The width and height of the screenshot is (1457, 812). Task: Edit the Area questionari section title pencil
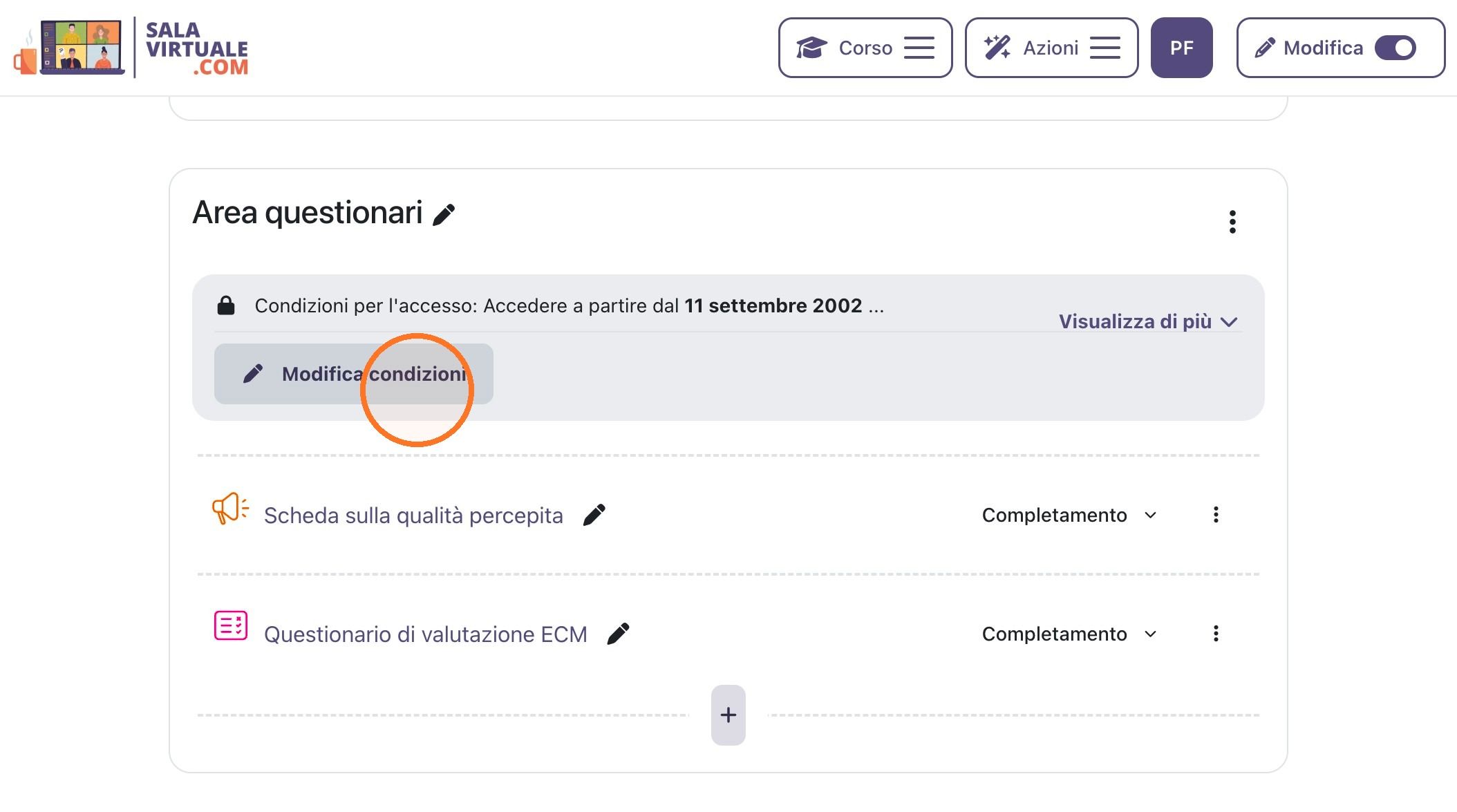444,215
